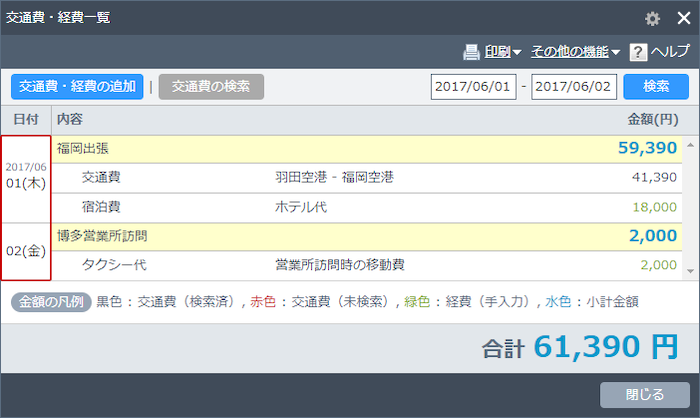
Task: Click the scrollbar down arrow
Action: pyautogui.click(x=689, y=271)
